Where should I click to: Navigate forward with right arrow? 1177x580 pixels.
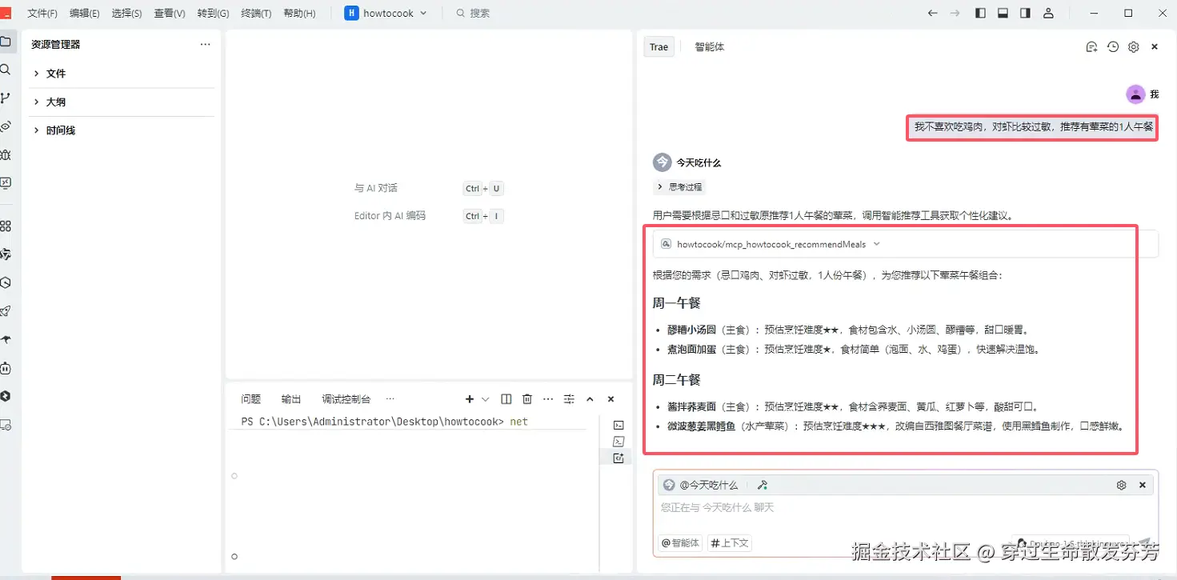click(x=955, y=14)
